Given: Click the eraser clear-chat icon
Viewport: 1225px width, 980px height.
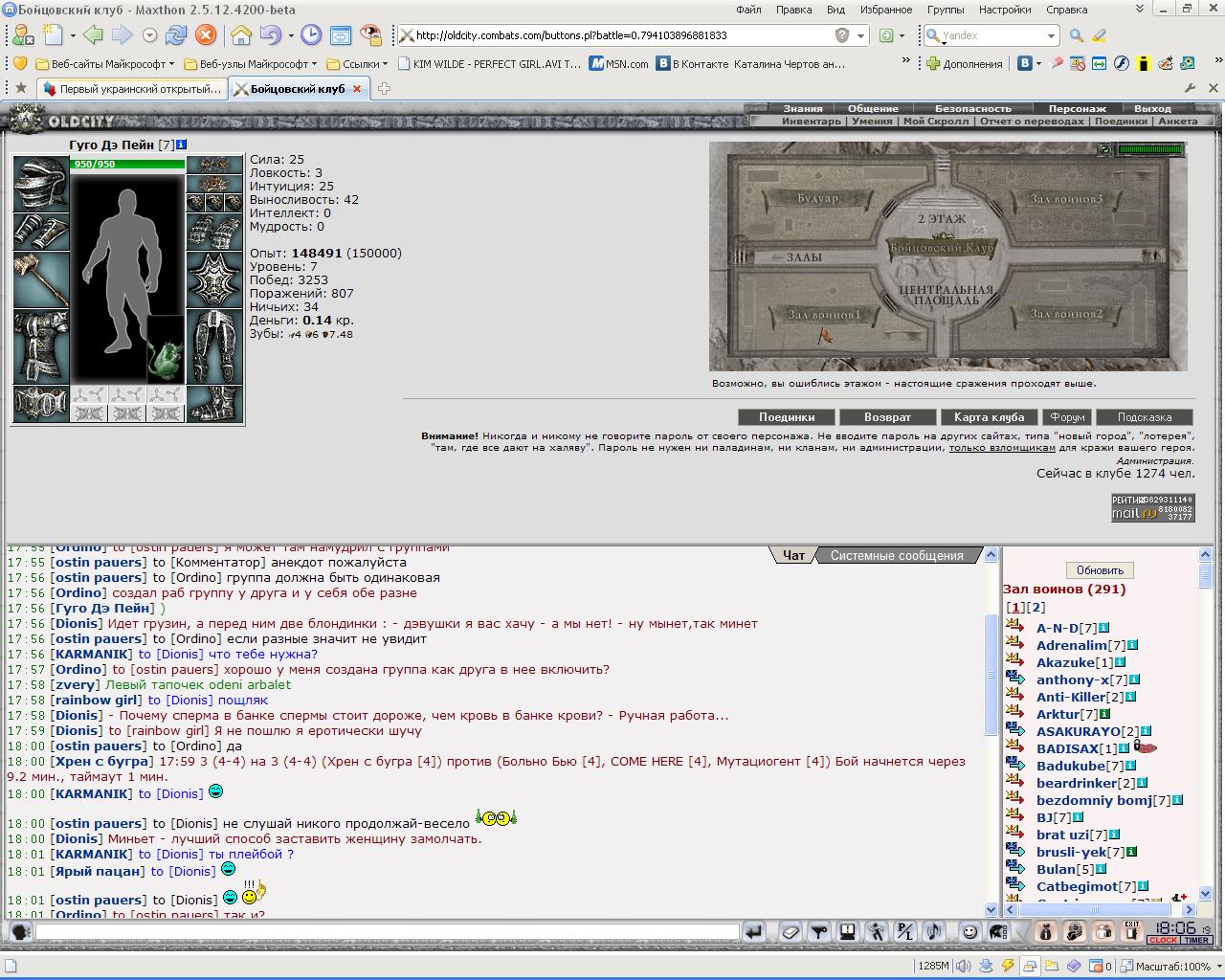Looking at the screenshot, I should click(791, 931).
